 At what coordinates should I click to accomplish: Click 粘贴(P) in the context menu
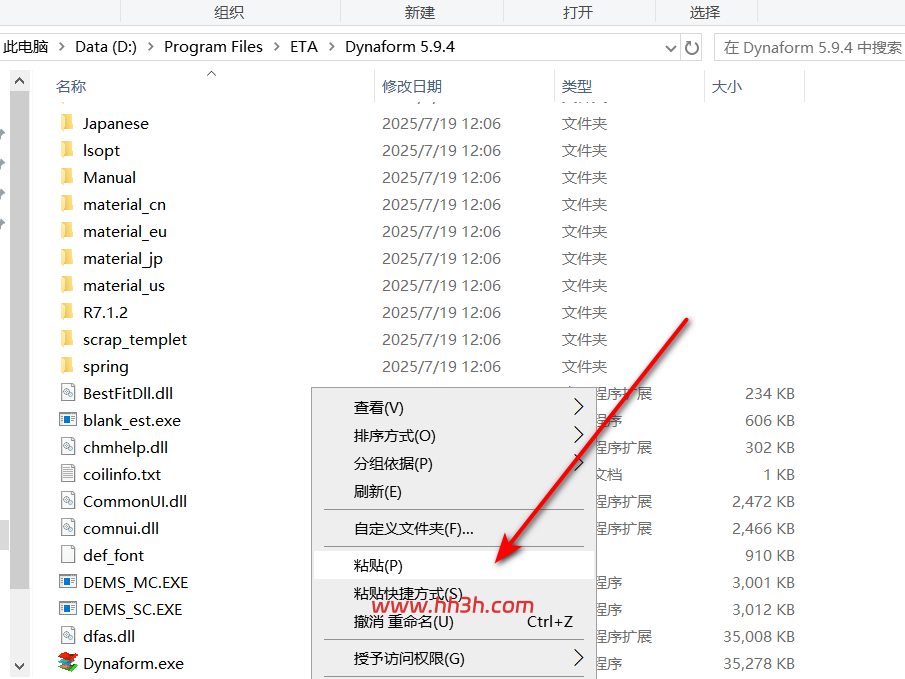(454, 565)
